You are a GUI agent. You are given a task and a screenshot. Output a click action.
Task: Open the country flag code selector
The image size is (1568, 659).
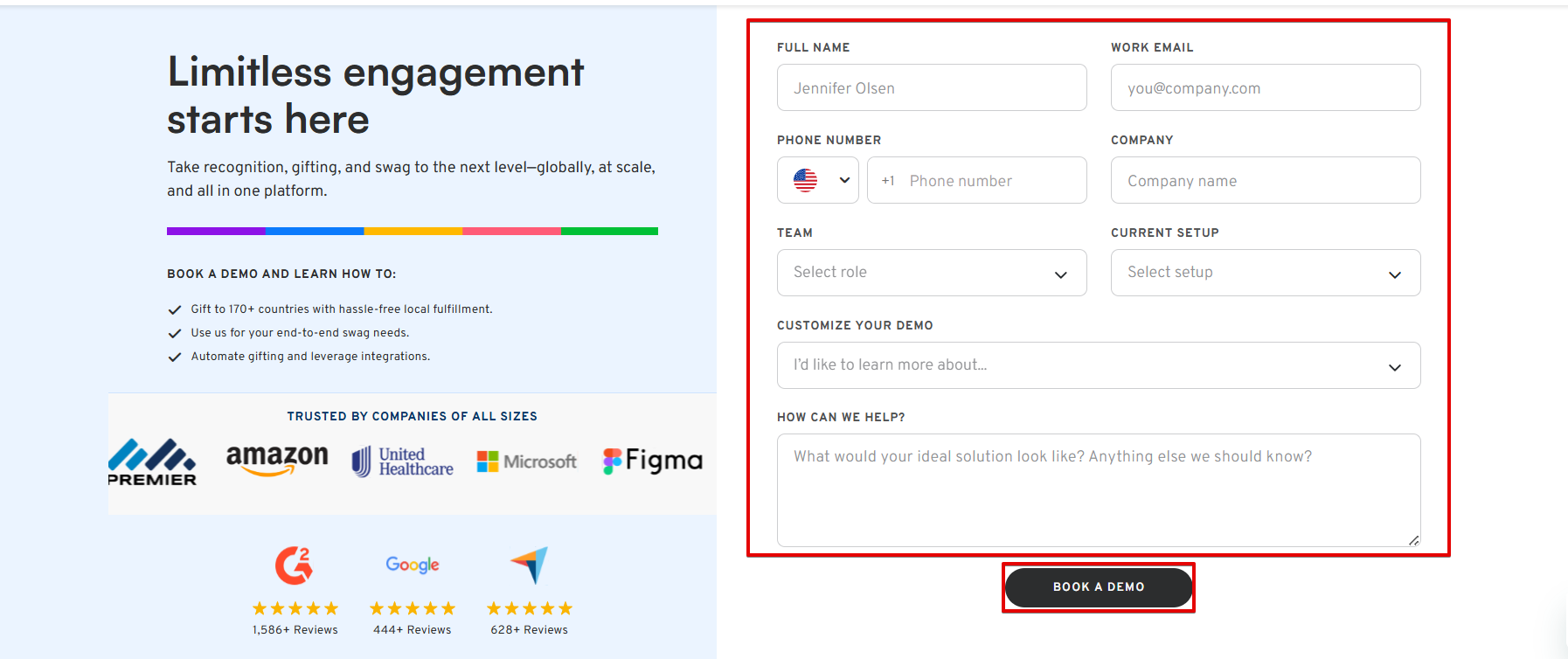818,180
